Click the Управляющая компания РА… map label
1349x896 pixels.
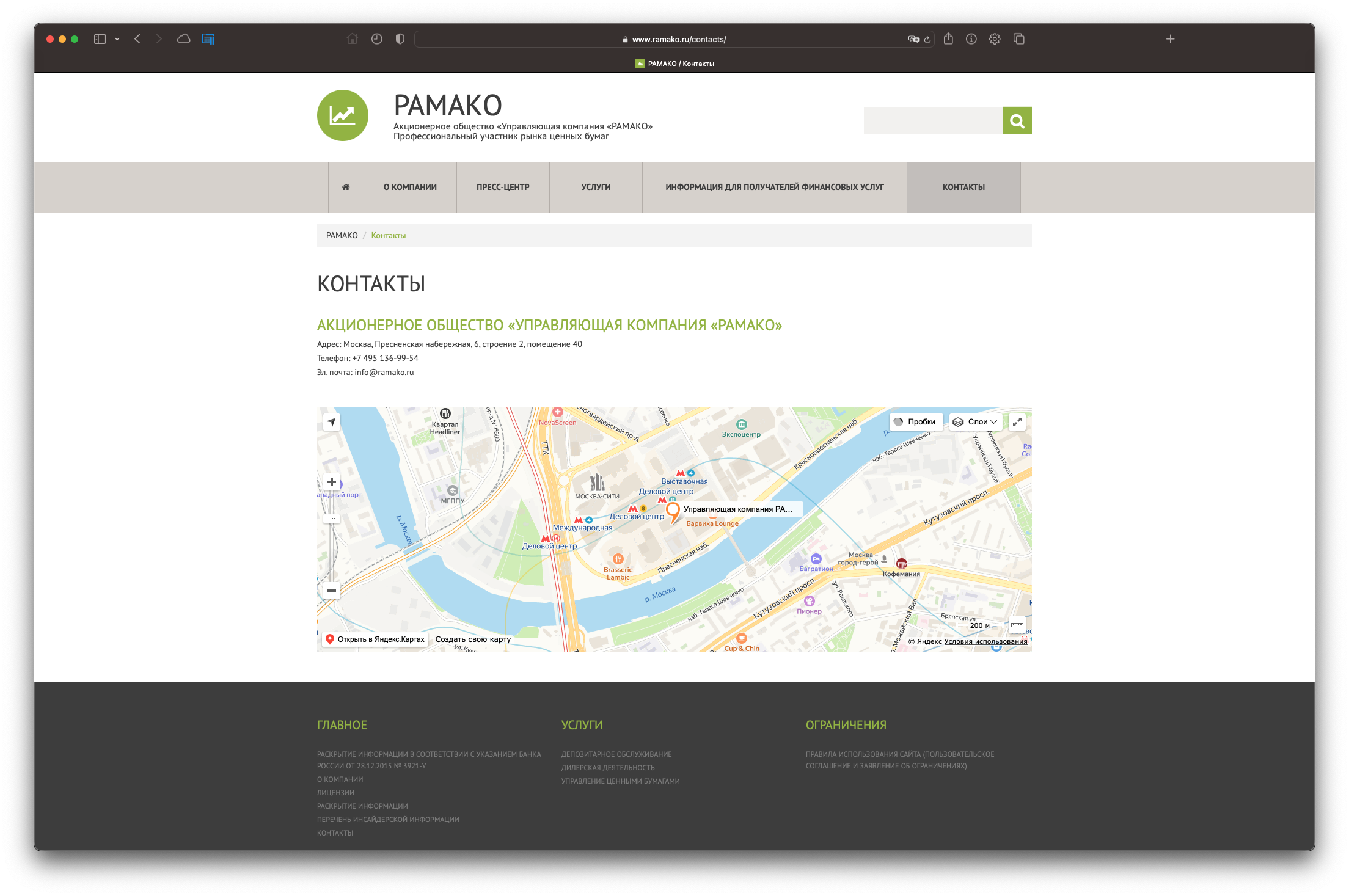point(738,509)
